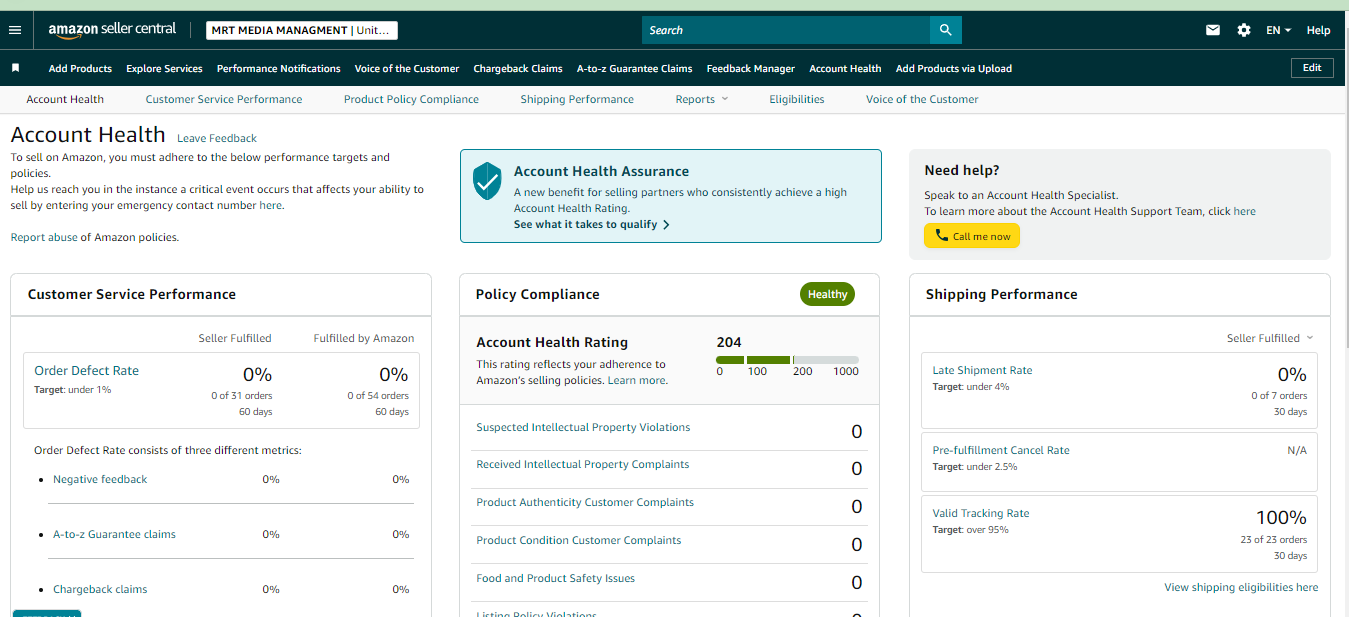The height and width of the screenshot is (617, 1349).
Task: Click the Edit bookmarks button
Action: pyautogui.click(x=1312, y=68)
